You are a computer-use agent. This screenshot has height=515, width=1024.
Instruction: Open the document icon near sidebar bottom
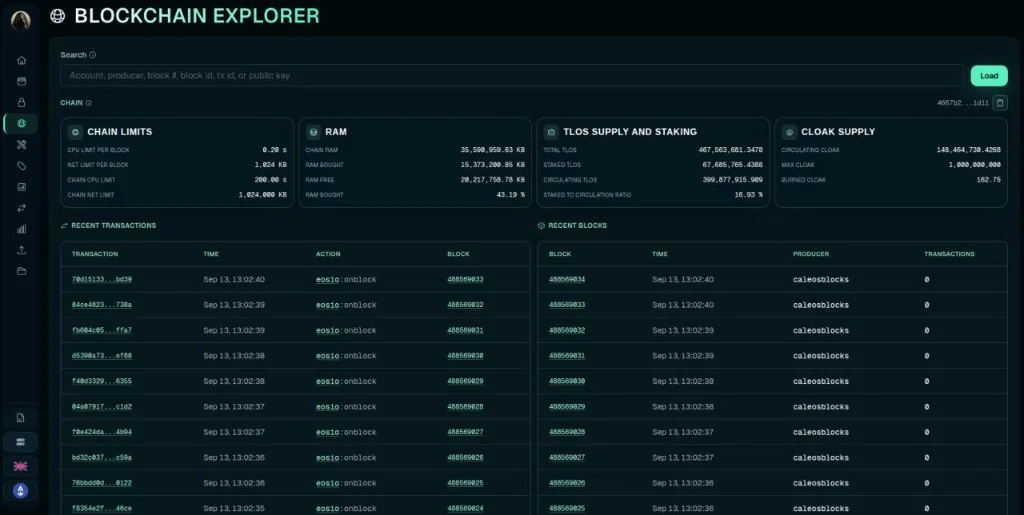20,418
